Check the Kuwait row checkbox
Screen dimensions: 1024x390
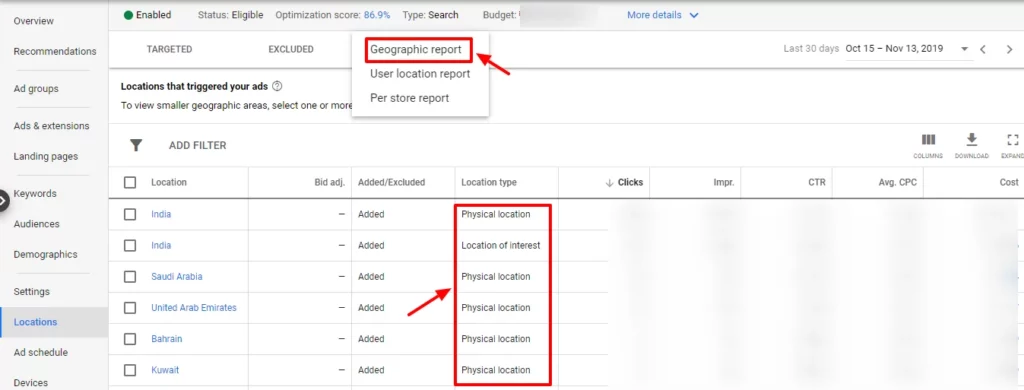(x=130, y=370)
